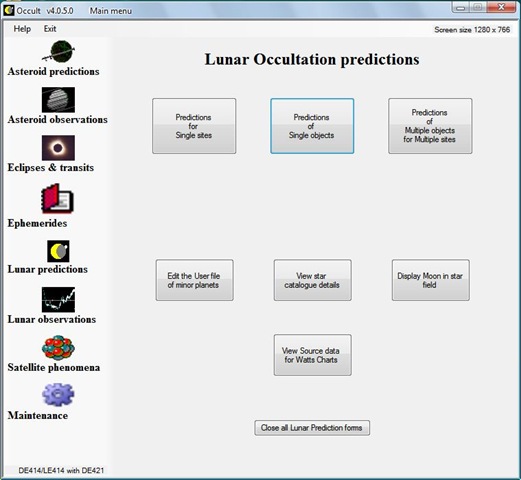Select Satellite phenomena cluster icon

click(58, 348)
